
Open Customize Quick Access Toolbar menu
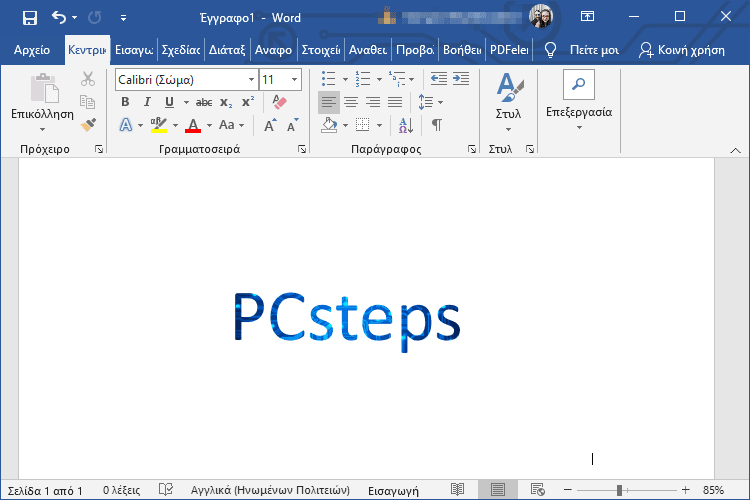(x=123, y=18)
